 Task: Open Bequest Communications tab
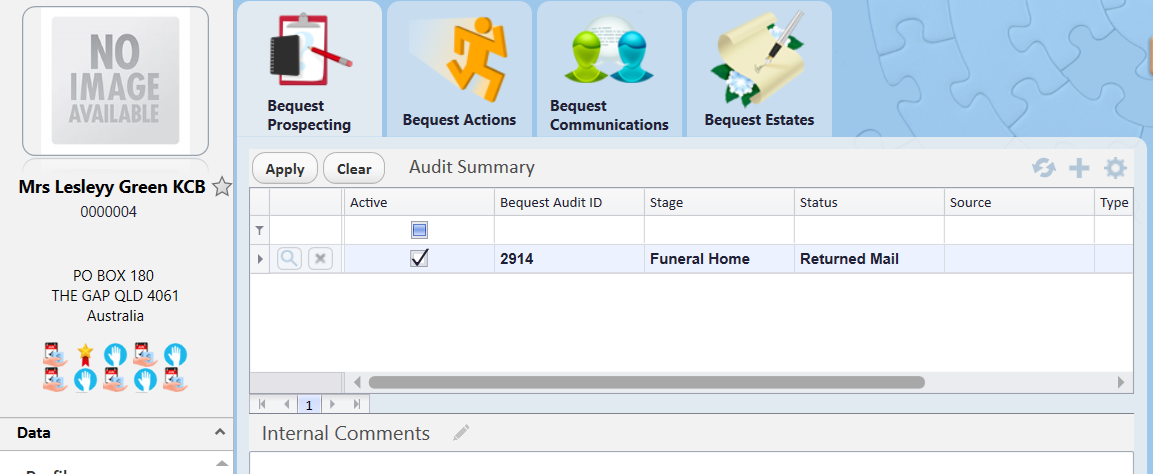point(609,69)
